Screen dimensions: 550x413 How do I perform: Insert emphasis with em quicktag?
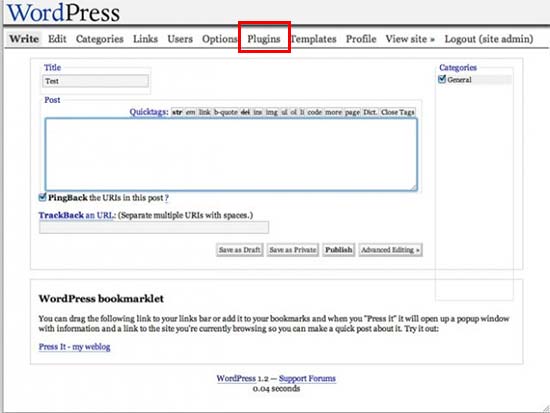(x=190, y=112)
